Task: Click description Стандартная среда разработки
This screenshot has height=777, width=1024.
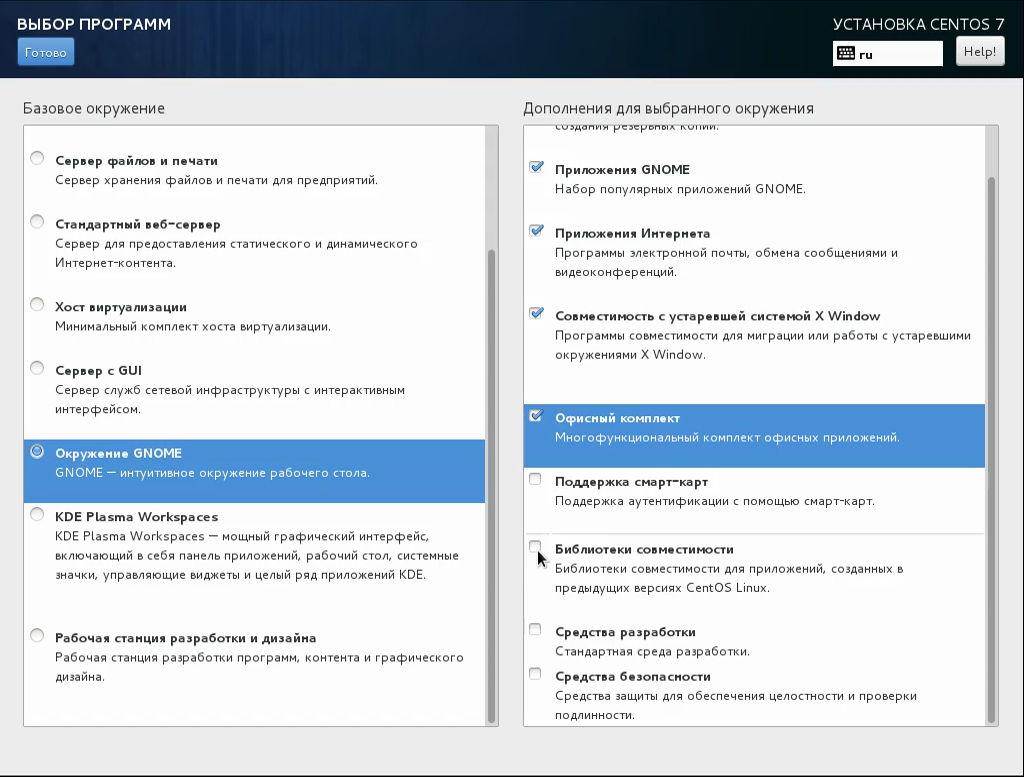Action: [652, 652]
